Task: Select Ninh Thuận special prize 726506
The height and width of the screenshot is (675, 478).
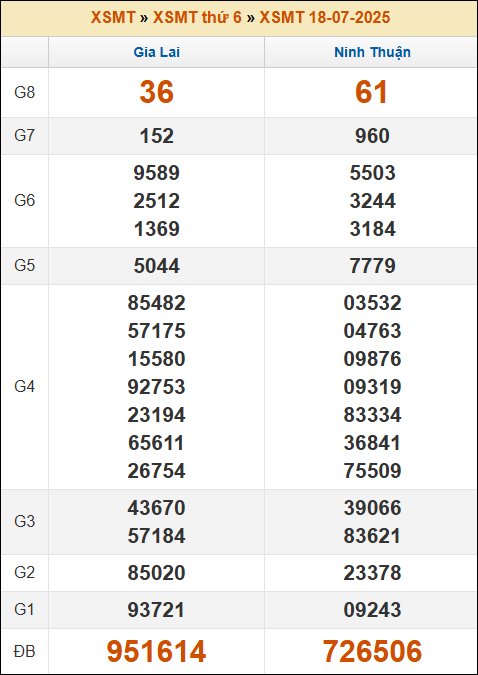Action: [372, 651]
